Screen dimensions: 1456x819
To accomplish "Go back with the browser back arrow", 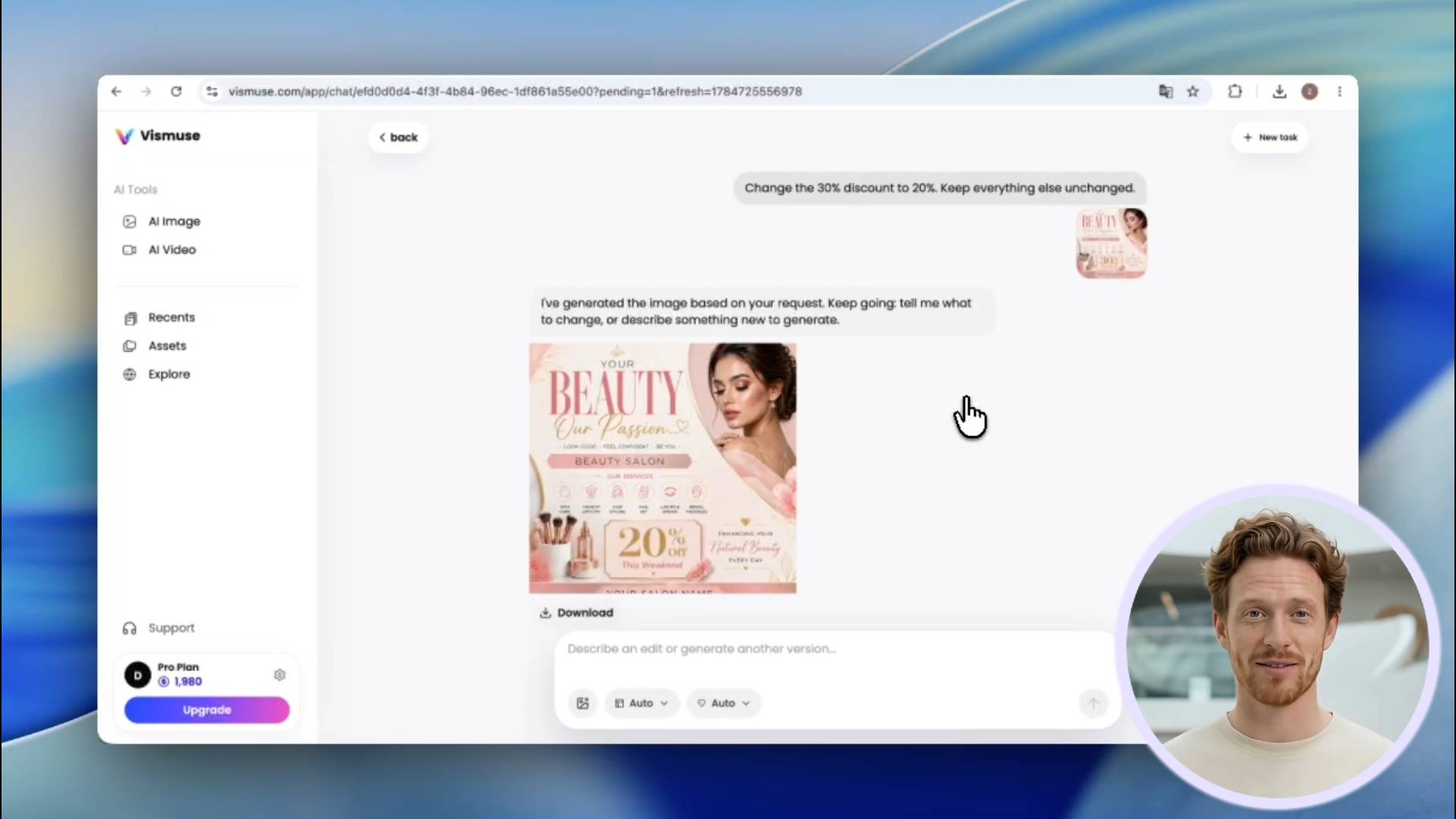I will (x=116, y=91).
